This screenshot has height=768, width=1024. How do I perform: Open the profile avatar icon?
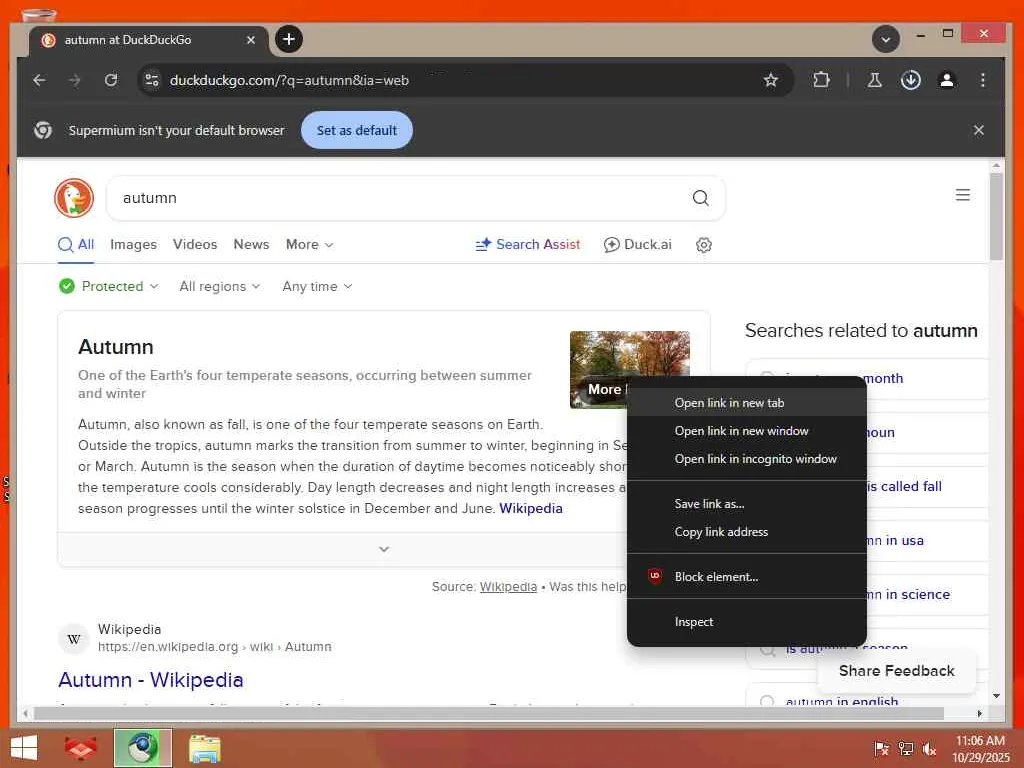coord(946,80)
